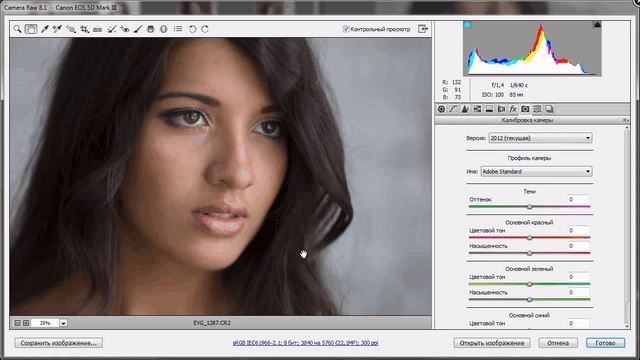Viewport: 640px width, 360px height.
Task: Toggle the Контрольный просмотр checkbox
Action: (x=346, y=29)
